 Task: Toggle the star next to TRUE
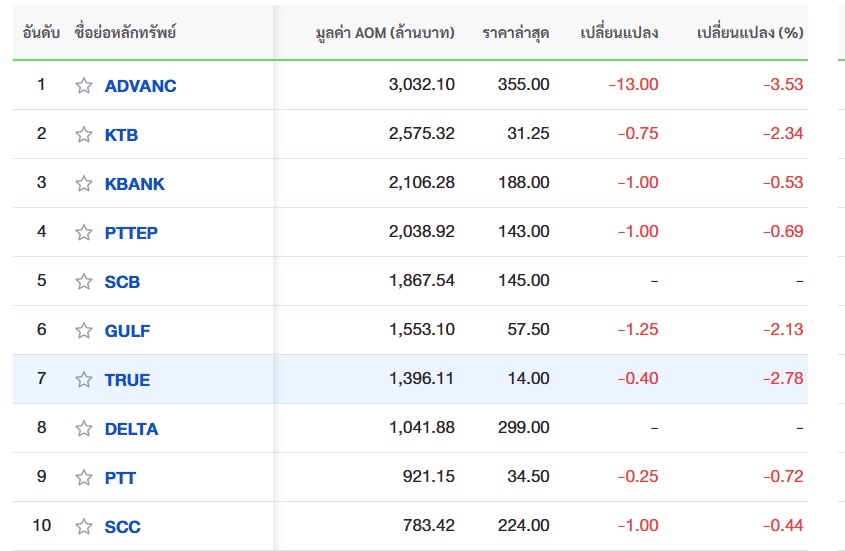point(84,380)
